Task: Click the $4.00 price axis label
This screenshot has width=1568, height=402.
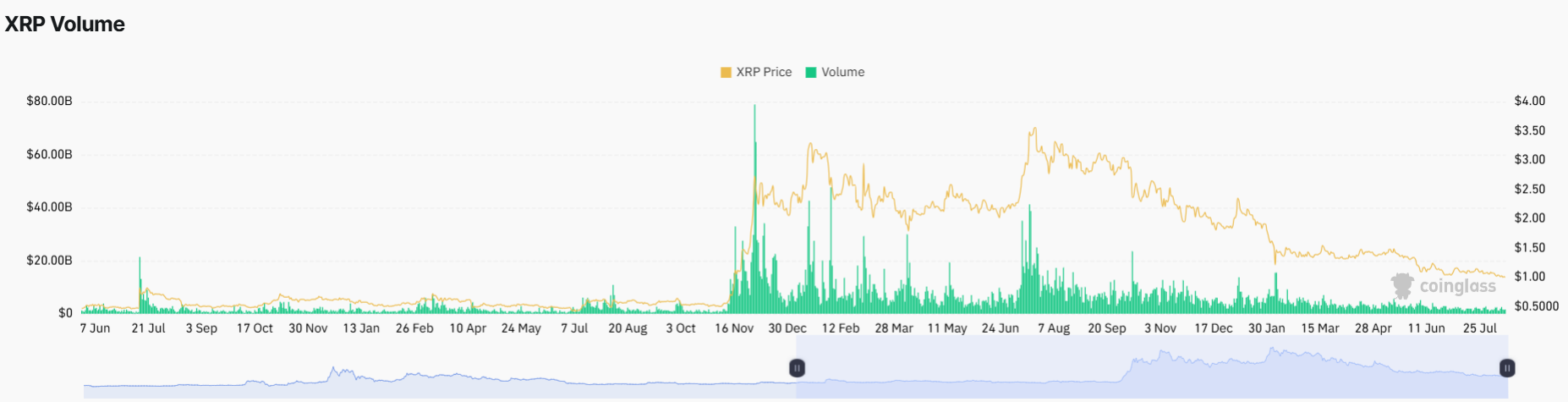Action: [x=1529, y=101]
